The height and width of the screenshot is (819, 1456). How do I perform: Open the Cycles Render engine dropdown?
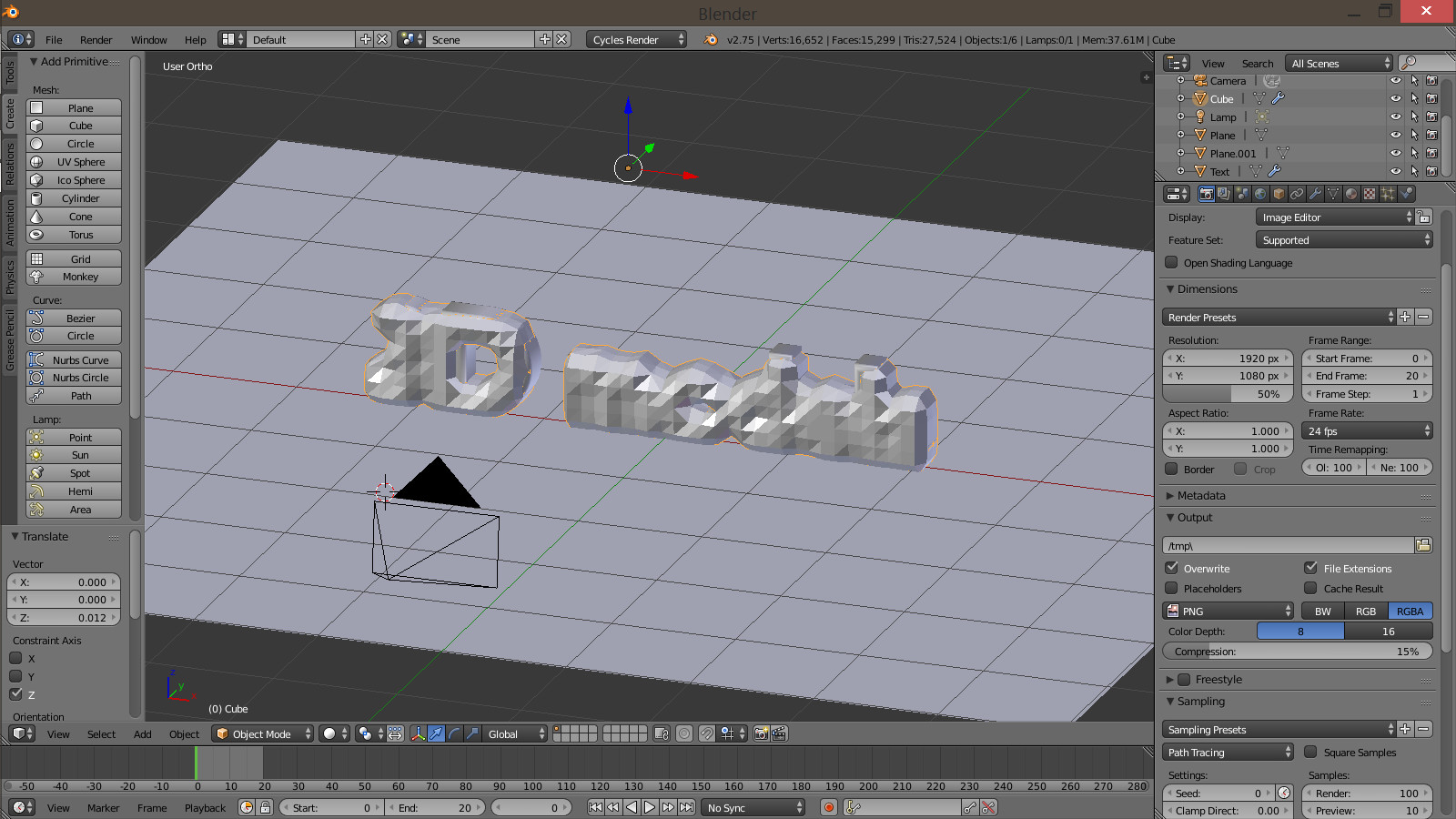click(x=637, y=39)
